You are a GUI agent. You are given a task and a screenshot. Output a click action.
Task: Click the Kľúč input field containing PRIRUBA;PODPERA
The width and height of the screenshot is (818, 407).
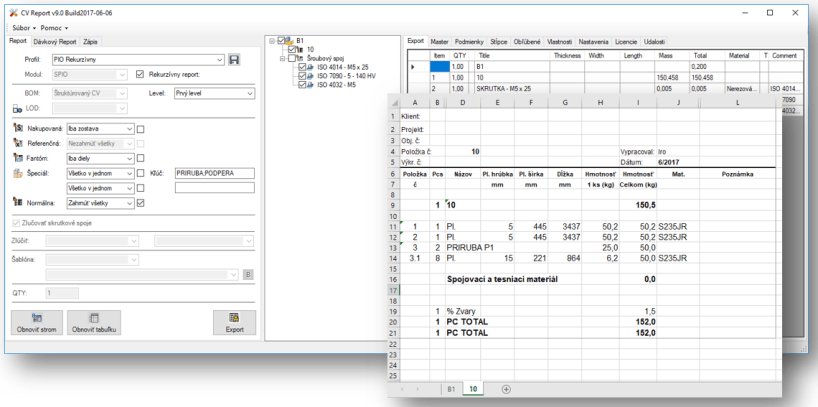tap(213, 172)
